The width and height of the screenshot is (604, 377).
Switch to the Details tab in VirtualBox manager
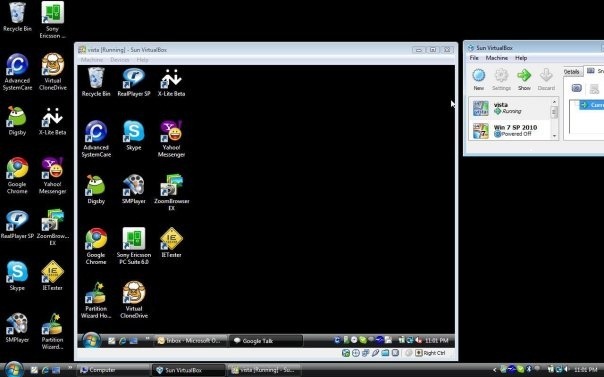(x=572, y=72)
